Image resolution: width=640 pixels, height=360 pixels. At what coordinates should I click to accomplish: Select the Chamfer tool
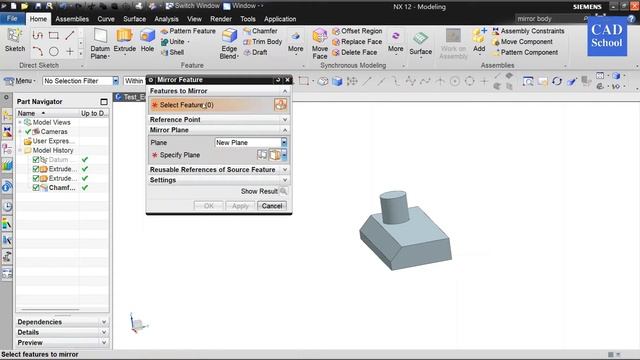260,31
